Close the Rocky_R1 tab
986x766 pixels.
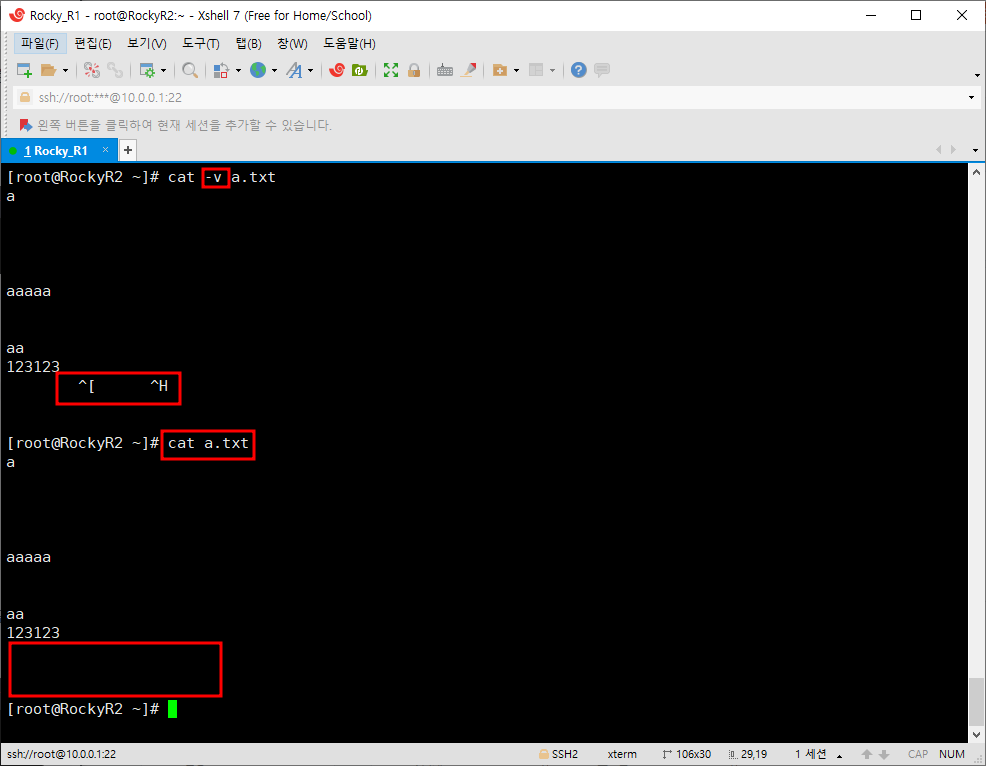106,150
